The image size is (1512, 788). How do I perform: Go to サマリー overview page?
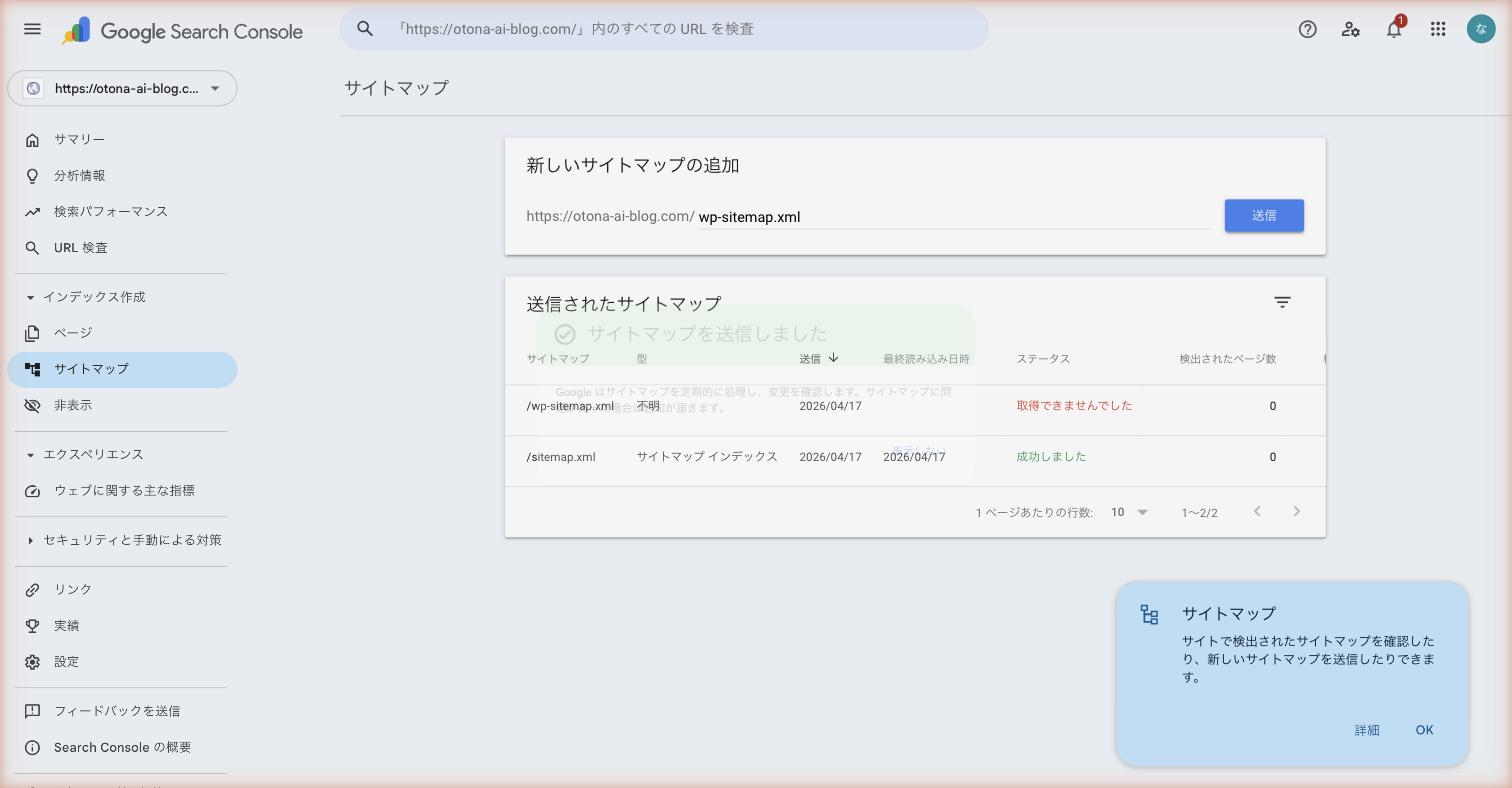coord(122,140)
